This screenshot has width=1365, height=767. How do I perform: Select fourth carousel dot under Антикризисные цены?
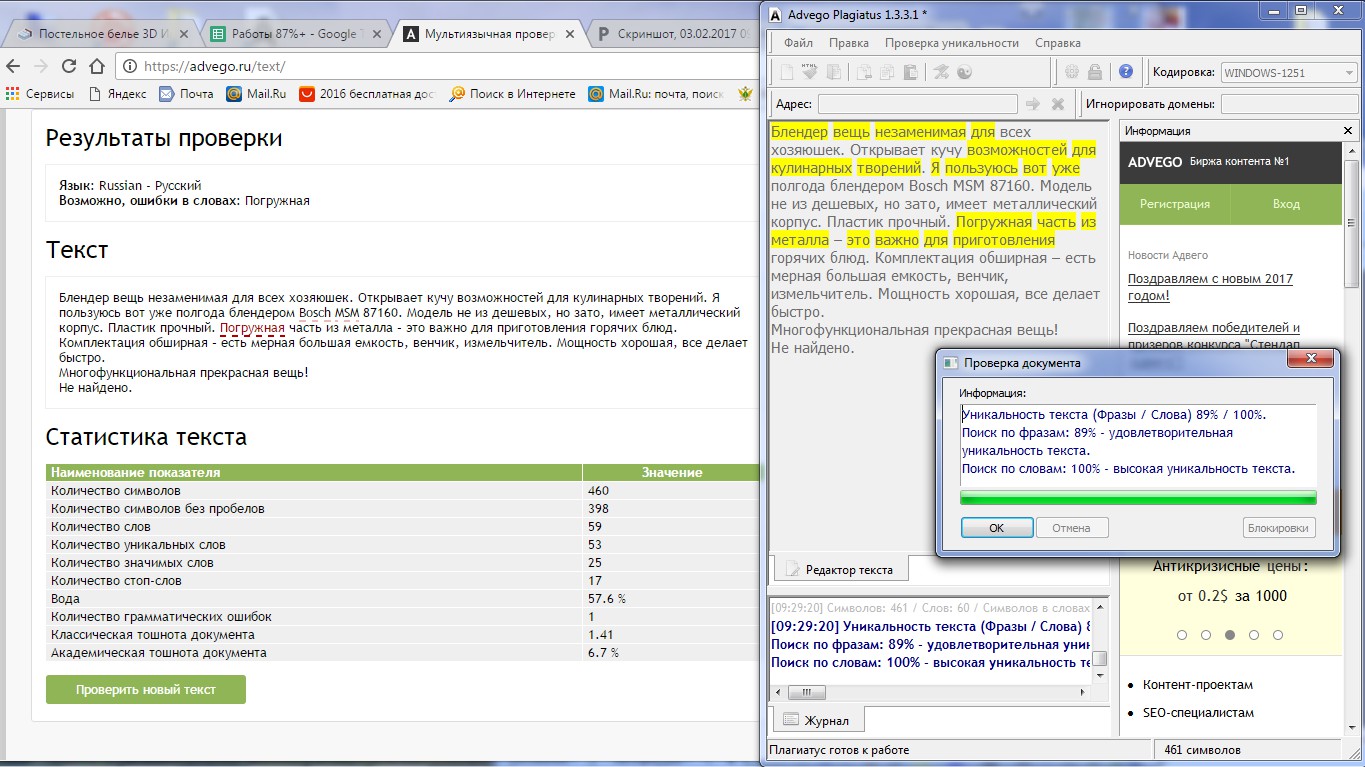point(1254,635)
